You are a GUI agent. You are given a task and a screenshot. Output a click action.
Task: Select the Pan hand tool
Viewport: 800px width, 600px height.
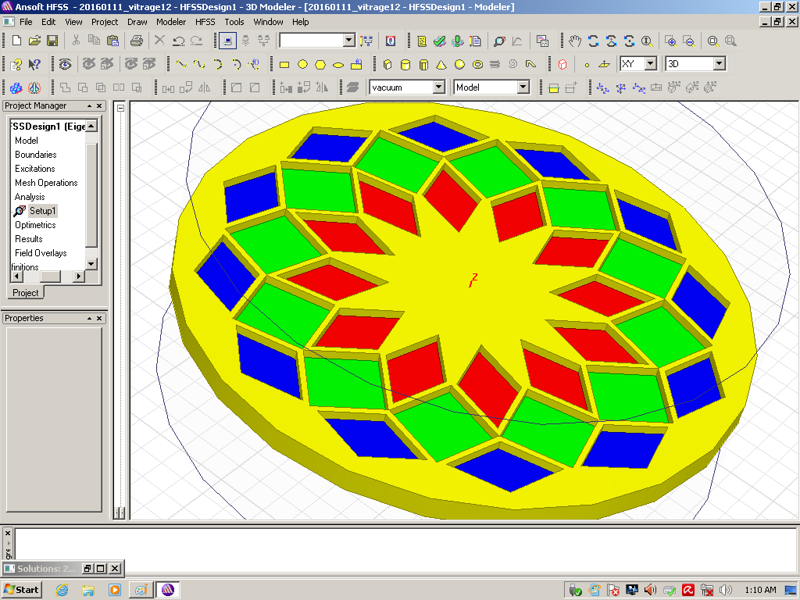[575, 41]
